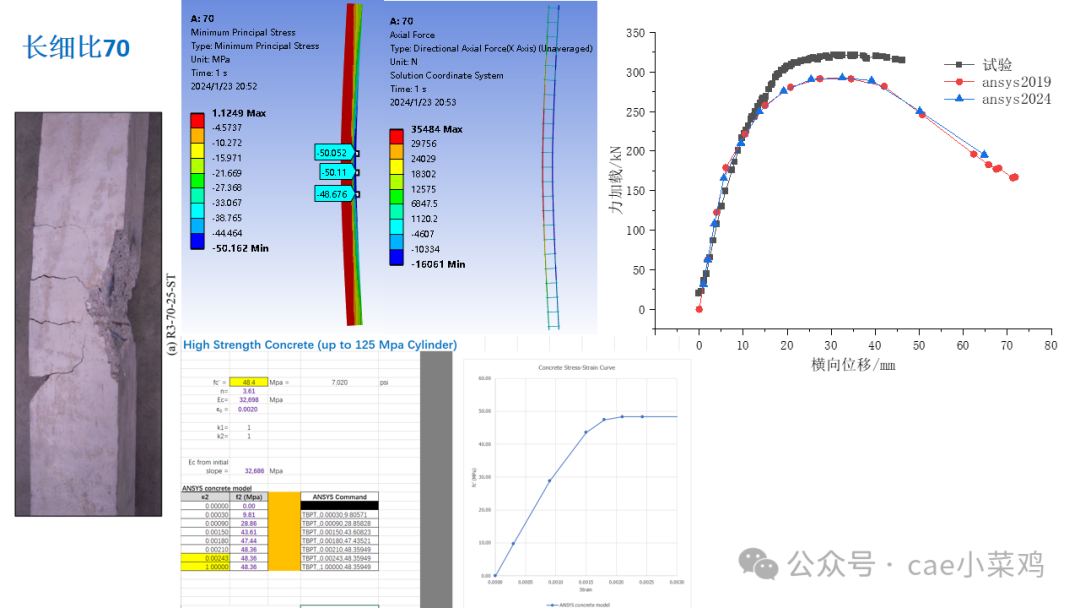Click the ANSYS Command table header
Screen dimensions: 1080x608
pyautogui.click(x=339, y=497)
